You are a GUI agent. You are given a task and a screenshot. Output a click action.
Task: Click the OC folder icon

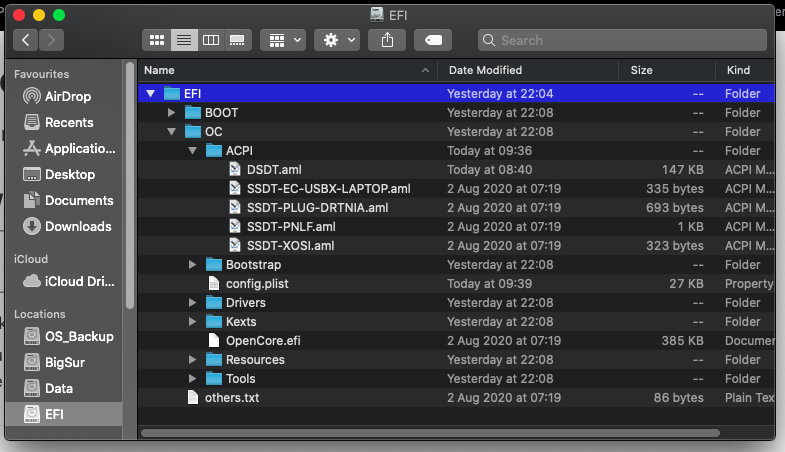point(193,132)
